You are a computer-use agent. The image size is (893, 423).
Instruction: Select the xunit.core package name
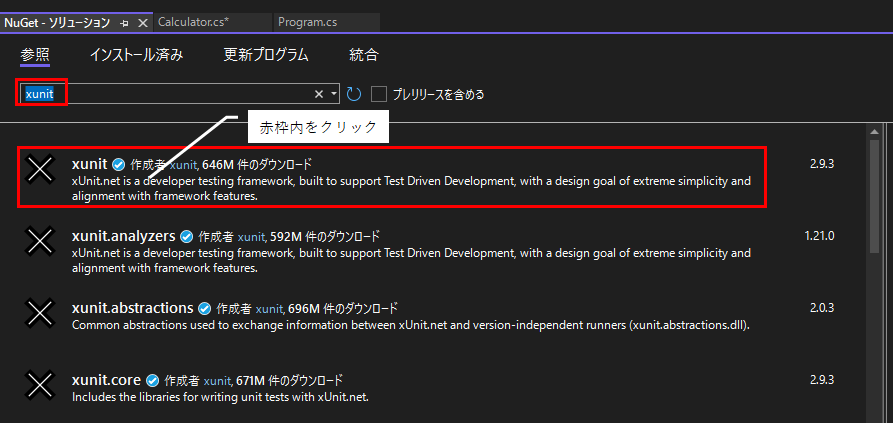click(106, 380)
